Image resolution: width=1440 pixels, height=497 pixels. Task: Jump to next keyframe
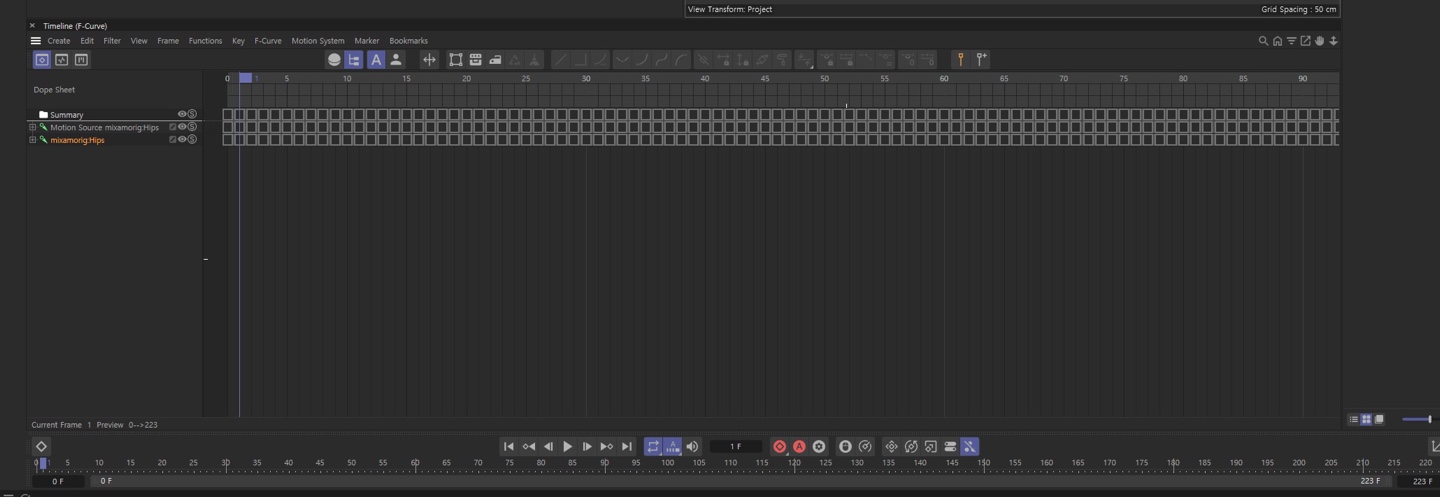click(606, 447)
